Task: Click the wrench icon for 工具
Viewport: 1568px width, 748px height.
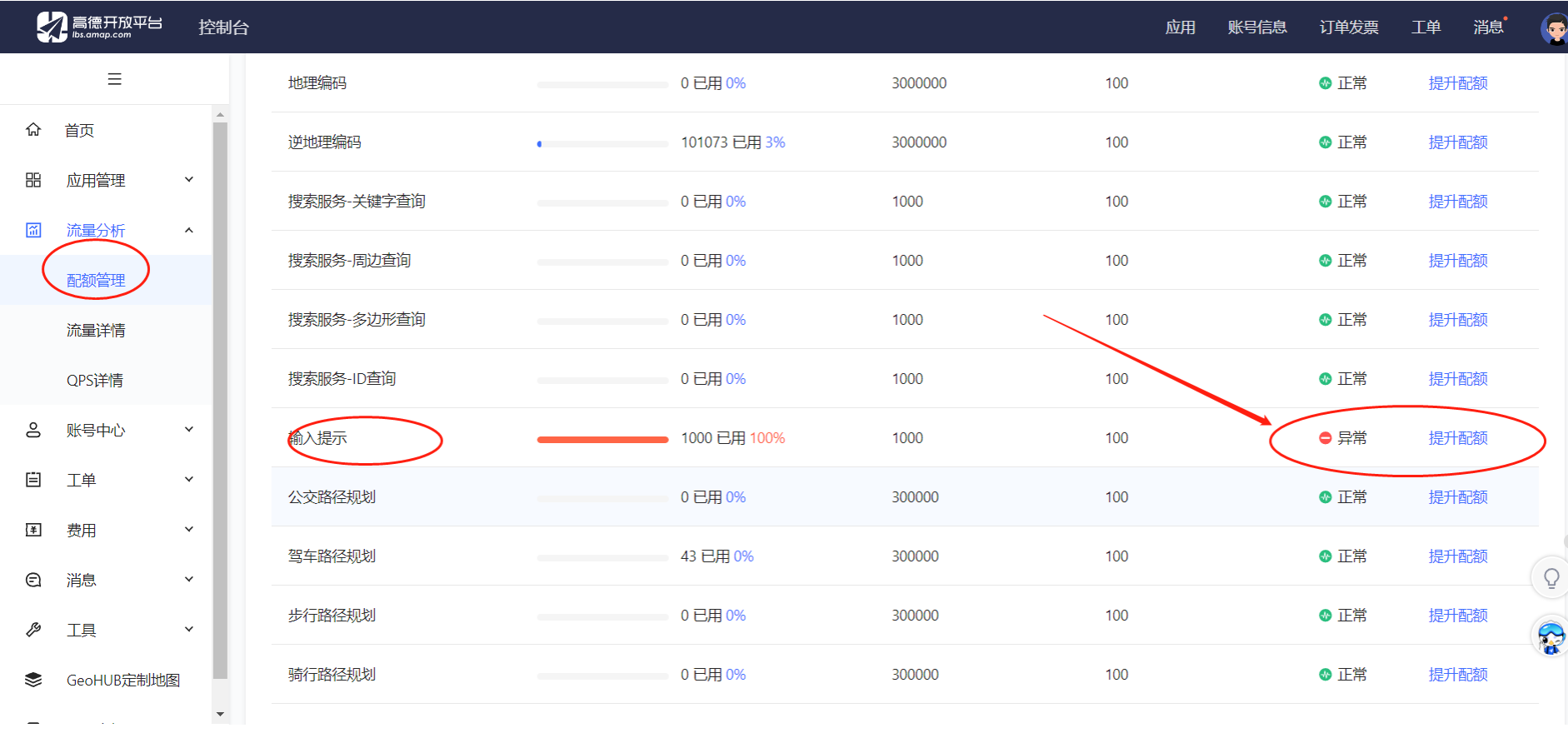Action: tap(33, 630)
